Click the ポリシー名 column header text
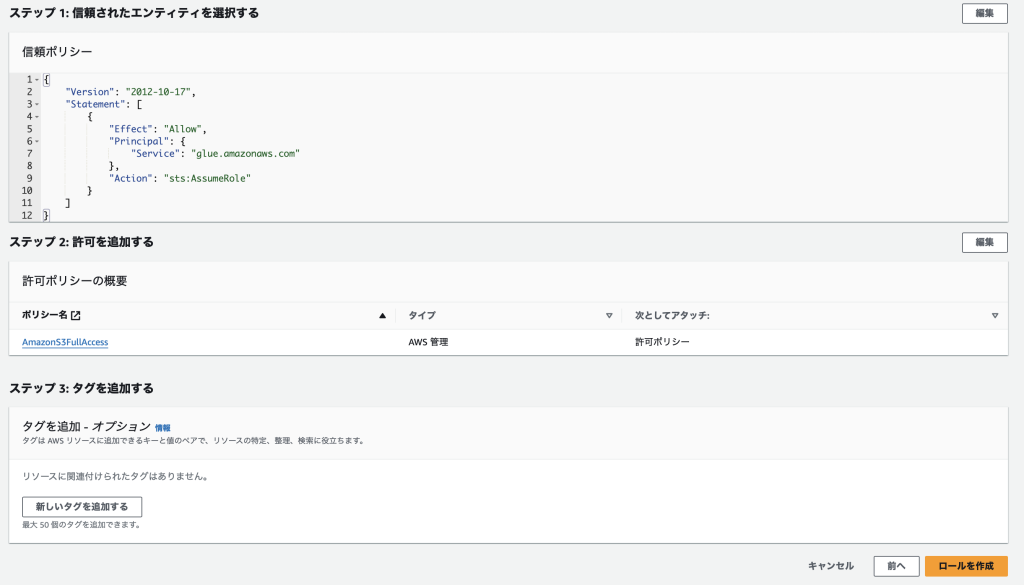Viewport: 1024px width, 585px height. tap(45, 316)
